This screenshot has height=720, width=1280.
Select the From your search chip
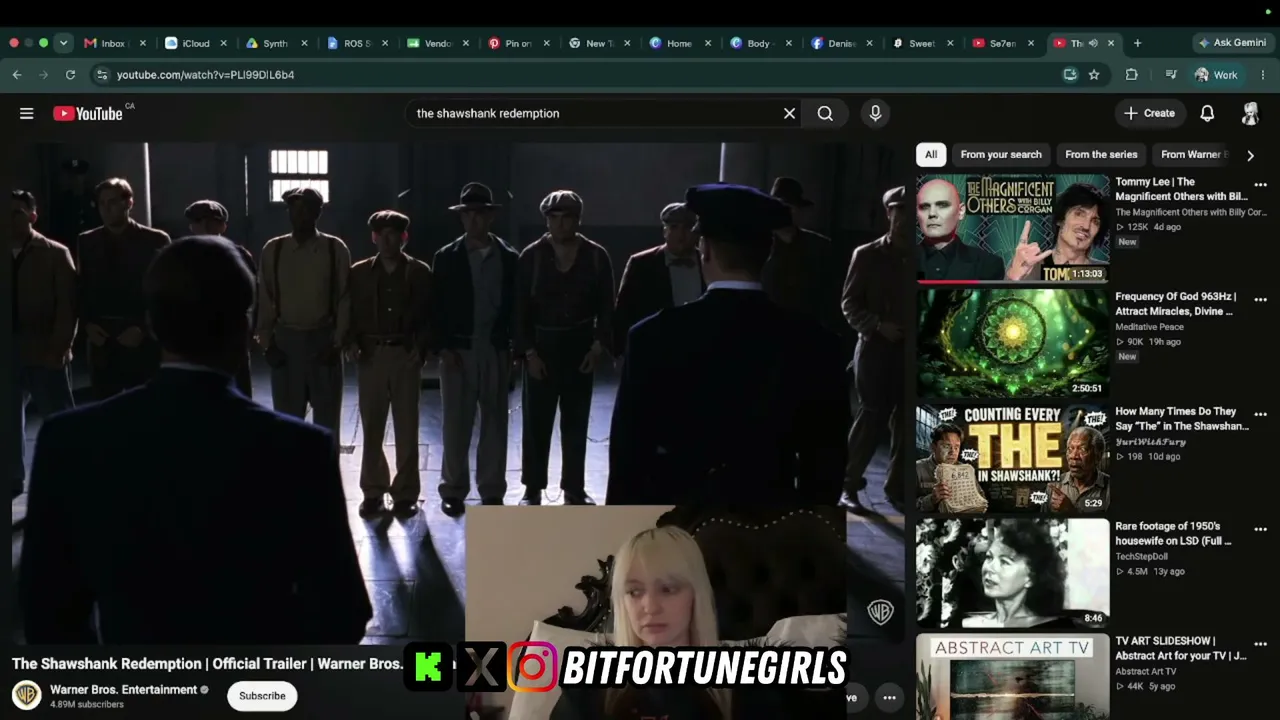click(x=1001, y=154)
